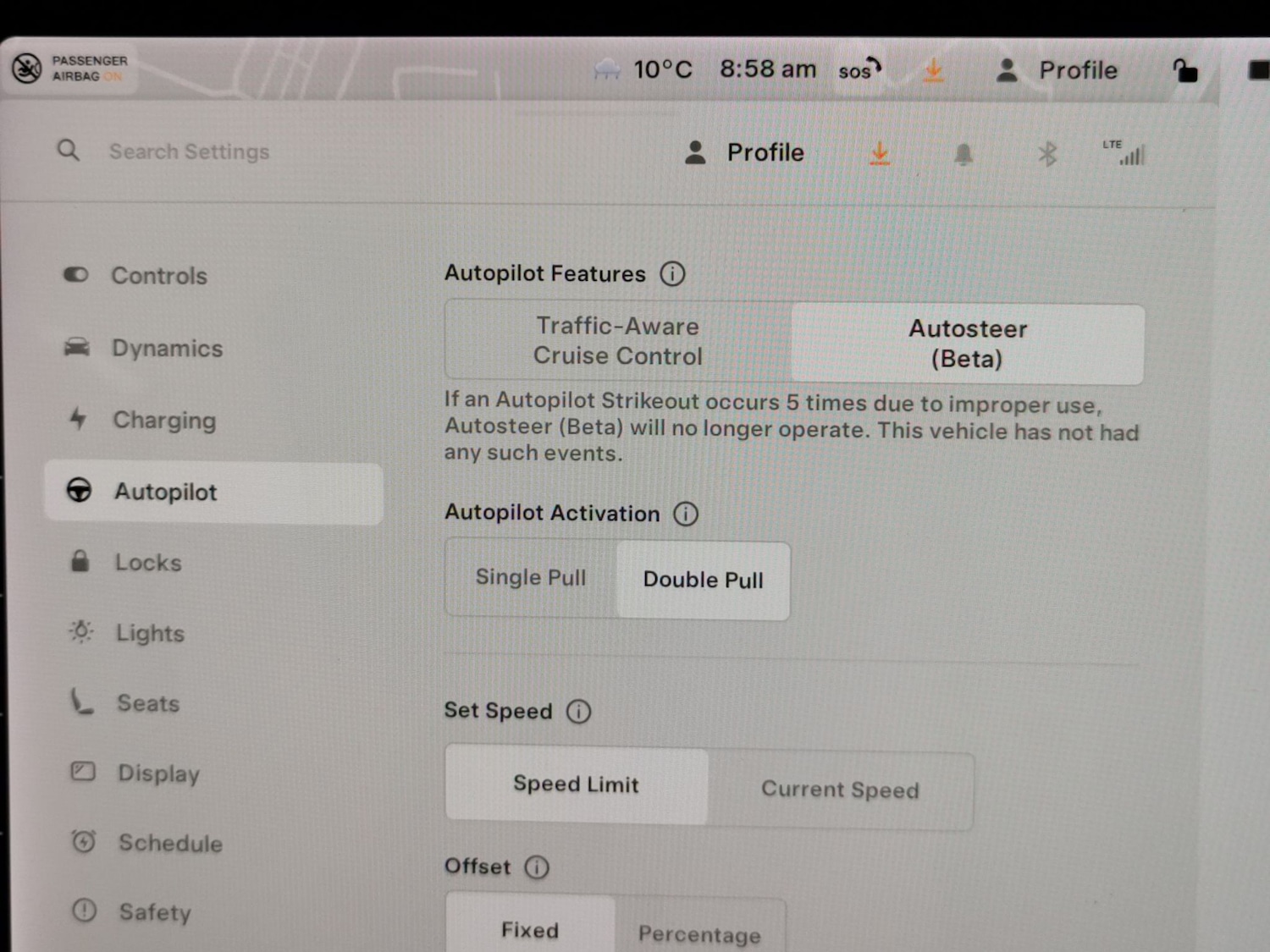
Task: Click the Search Settings field
Action: [190, 151]
